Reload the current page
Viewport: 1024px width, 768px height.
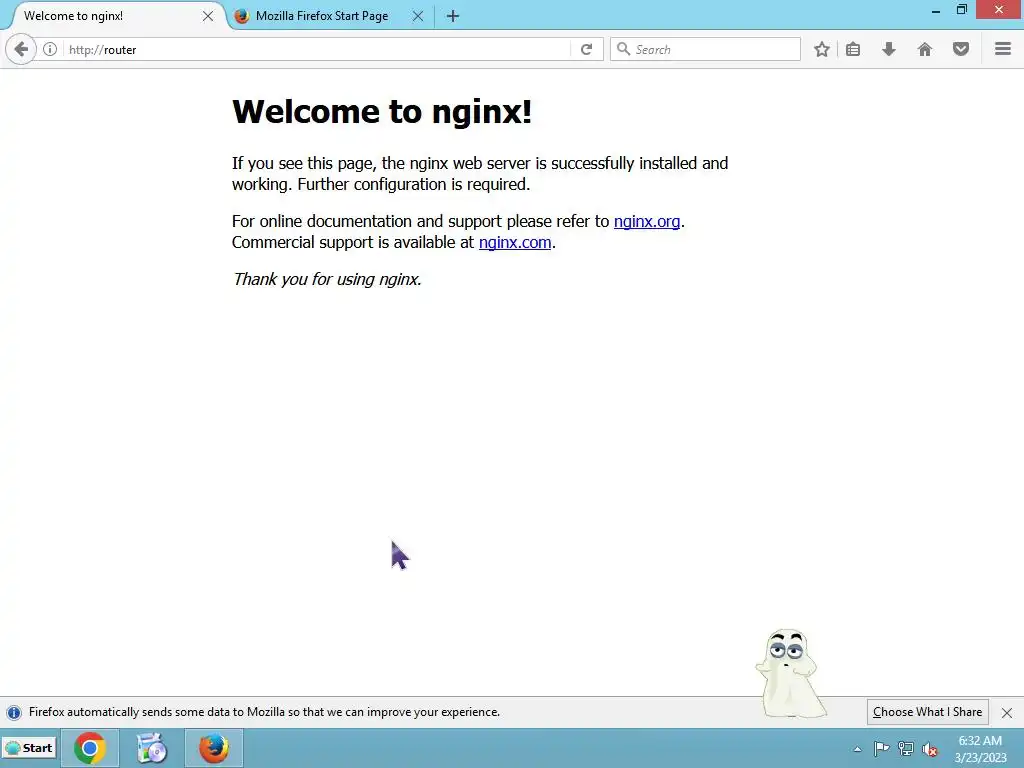[x=586, y=50]
